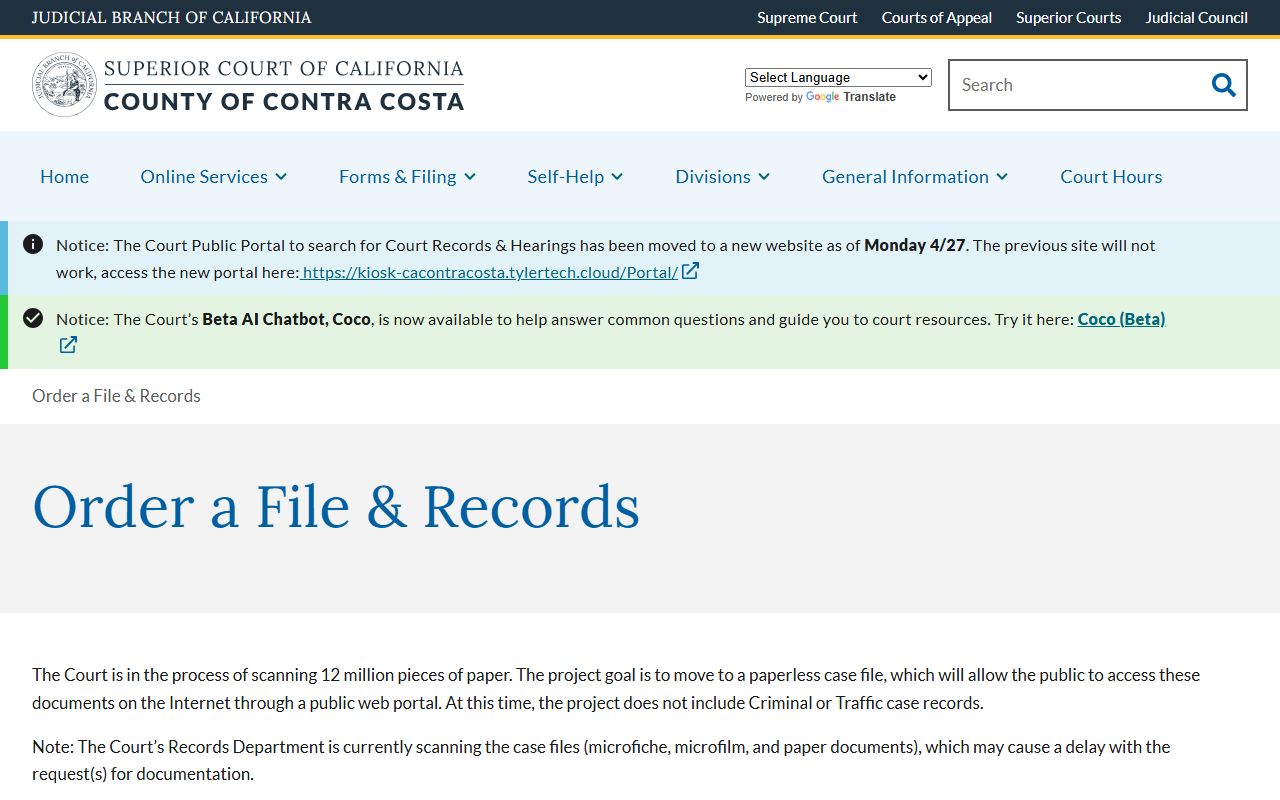Open the Superior Courts link
Image resolution: width=1280 pixels, height=800 pixels.
(x=1068, y=17)
